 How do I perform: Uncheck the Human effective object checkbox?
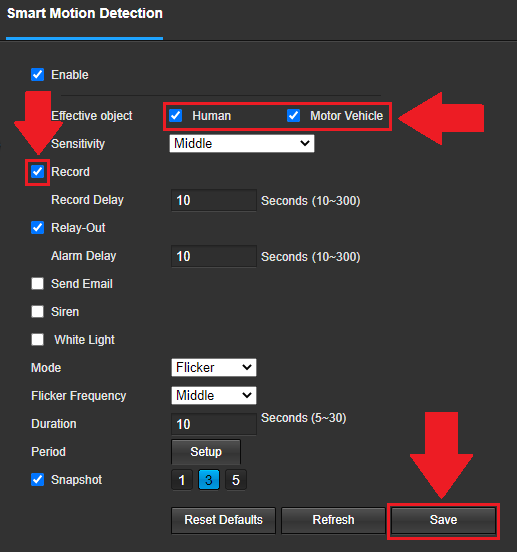[175, 115]
